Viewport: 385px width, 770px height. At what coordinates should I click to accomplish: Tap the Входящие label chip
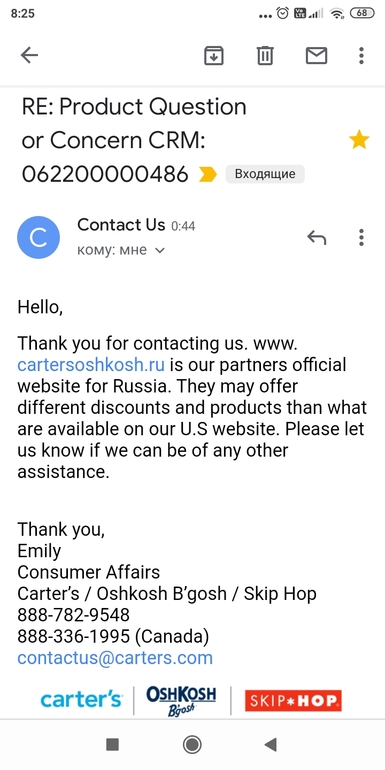[265, 174]
